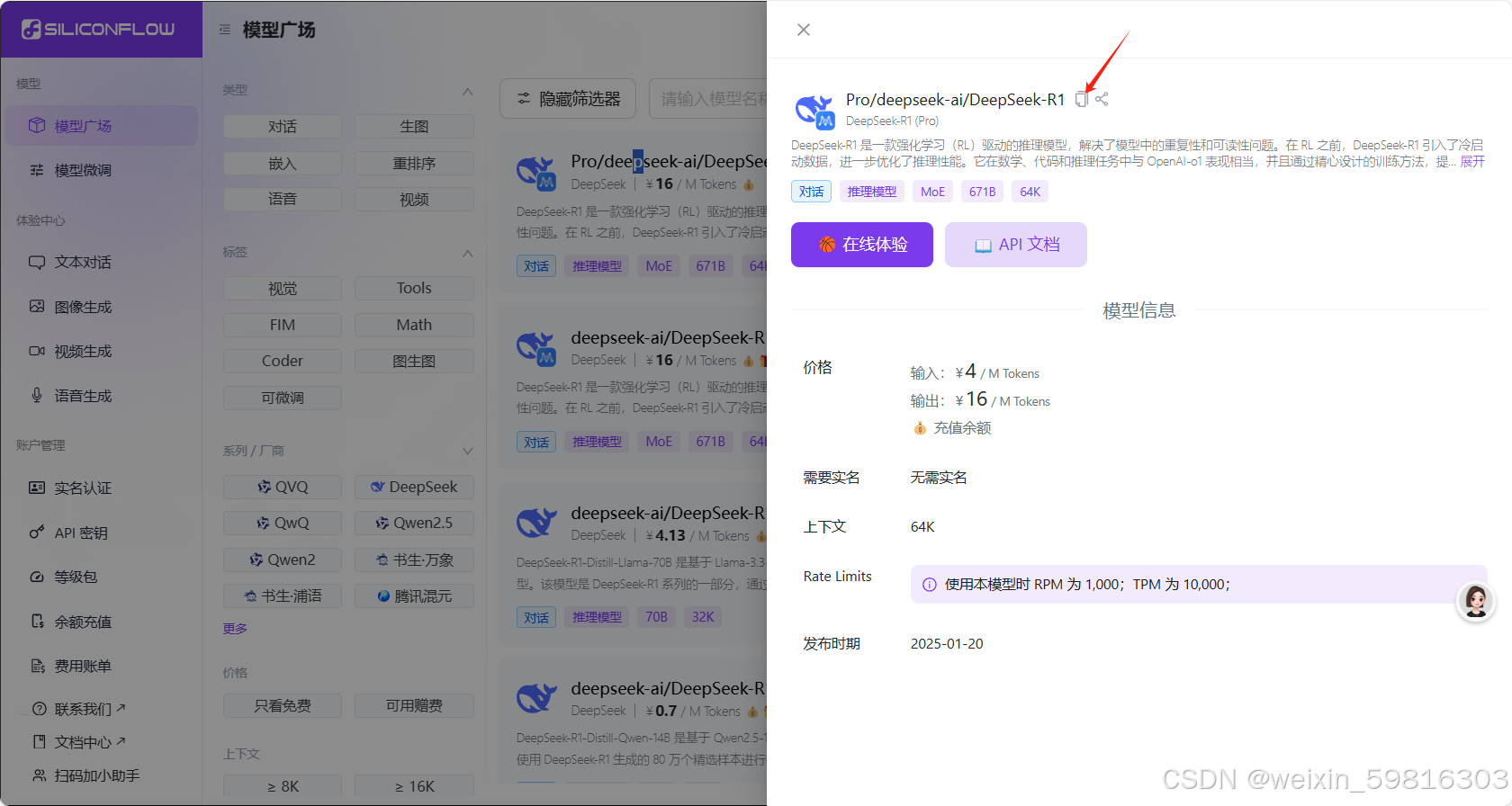This screenshot has width=1512, height=806.
Task: Filter by 可用赠费 price
Action: pyautogui.click(x=414, y=705)
